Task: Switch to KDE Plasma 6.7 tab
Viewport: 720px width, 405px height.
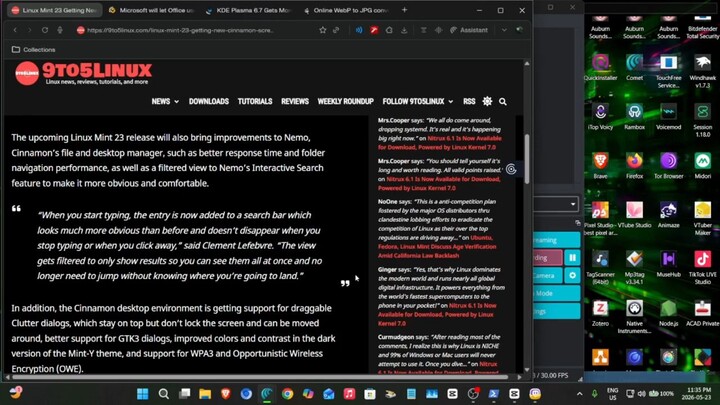Action: pyautogui.click(x=248, y=10)
